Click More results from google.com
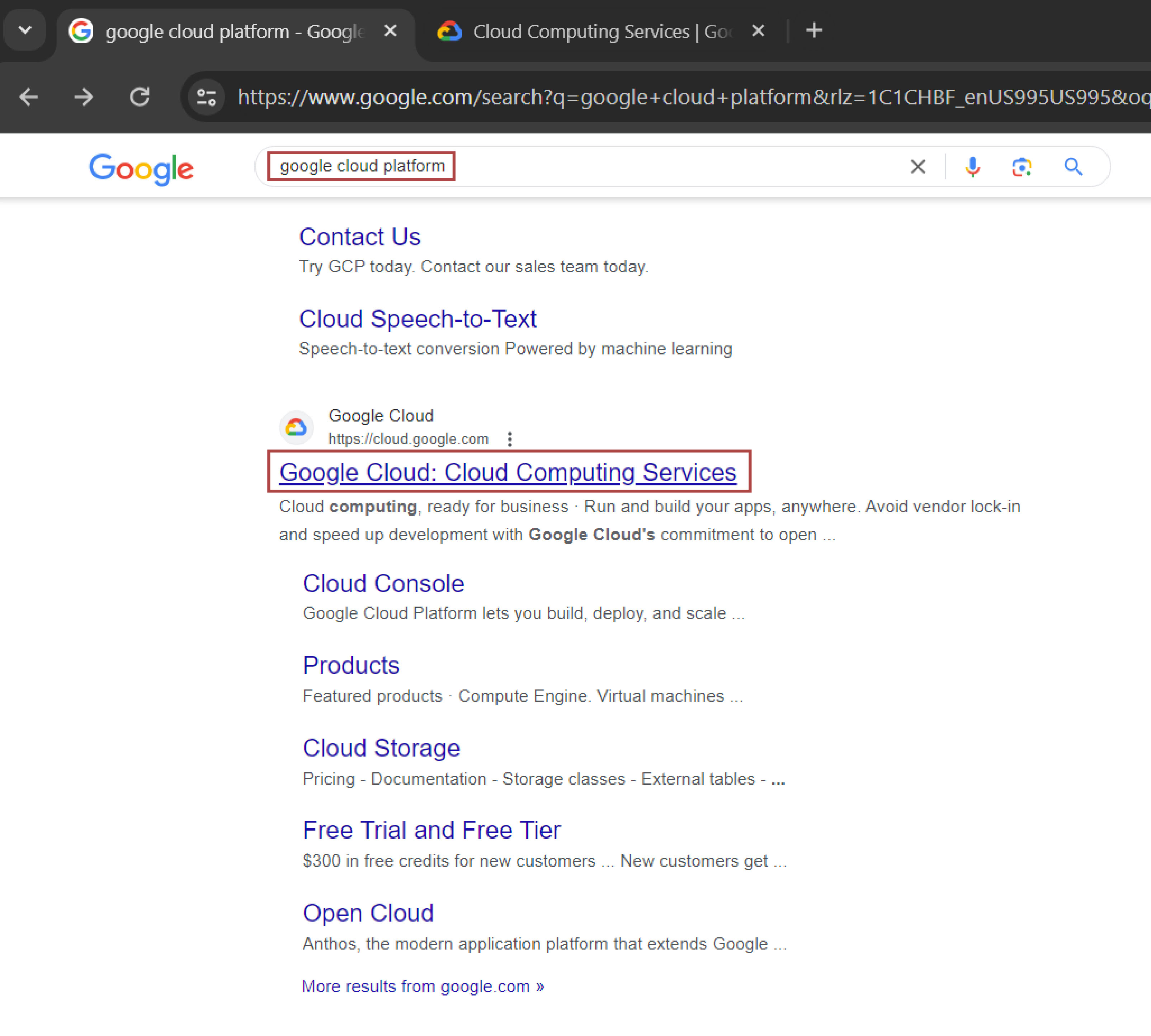 click(x=423, y=986)
